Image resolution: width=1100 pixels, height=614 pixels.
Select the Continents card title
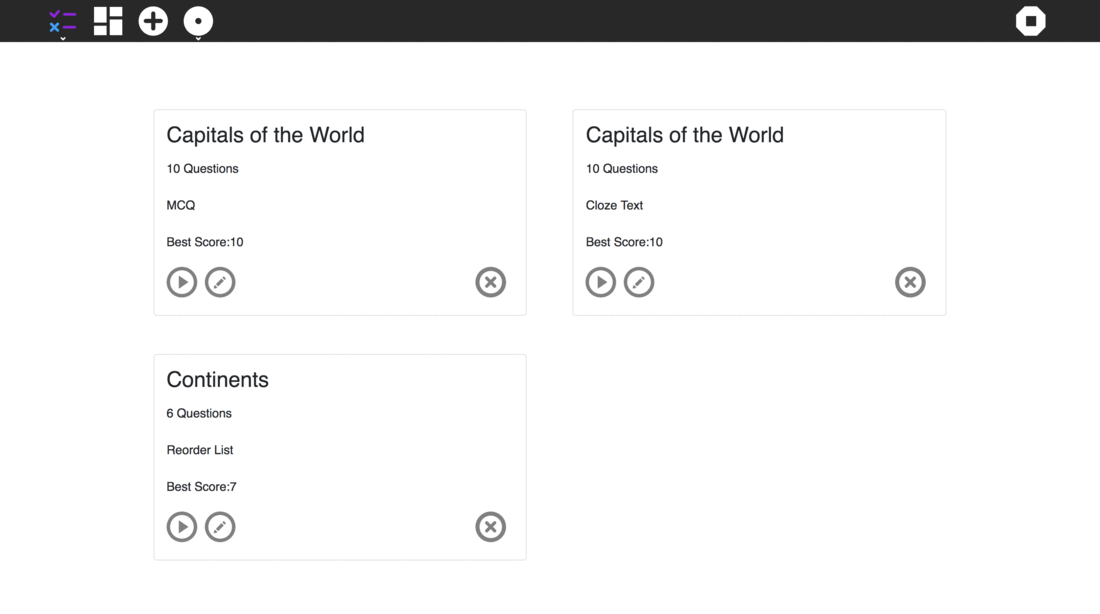[217, 380]
